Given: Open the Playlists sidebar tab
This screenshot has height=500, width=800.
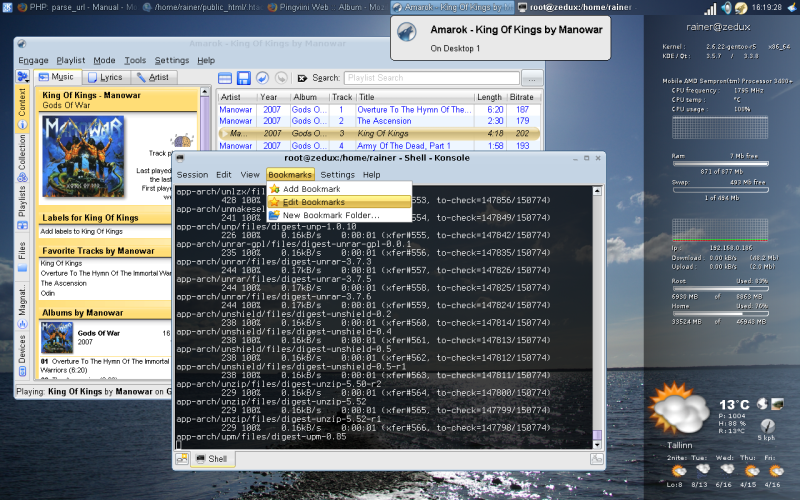Looking at the screenshot, I should [22, 207].
